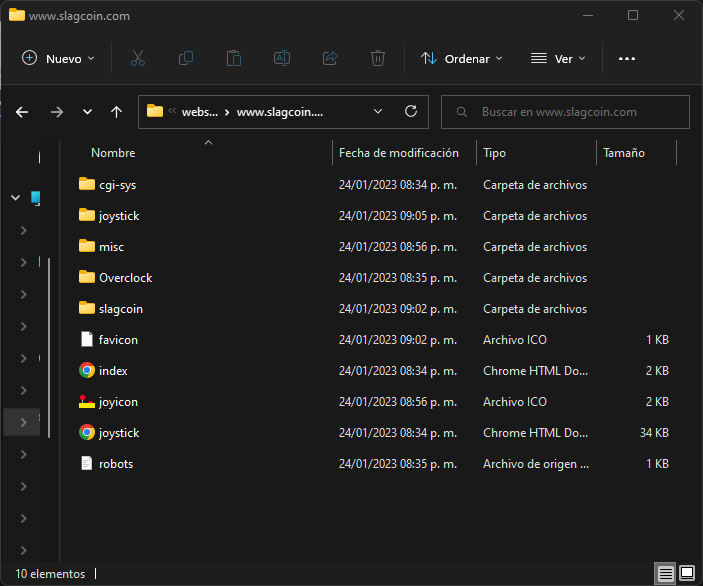Screen dimensions: 703x586
Task: Click the index file name
Action: pyautogui.click(x=113, y=371)
